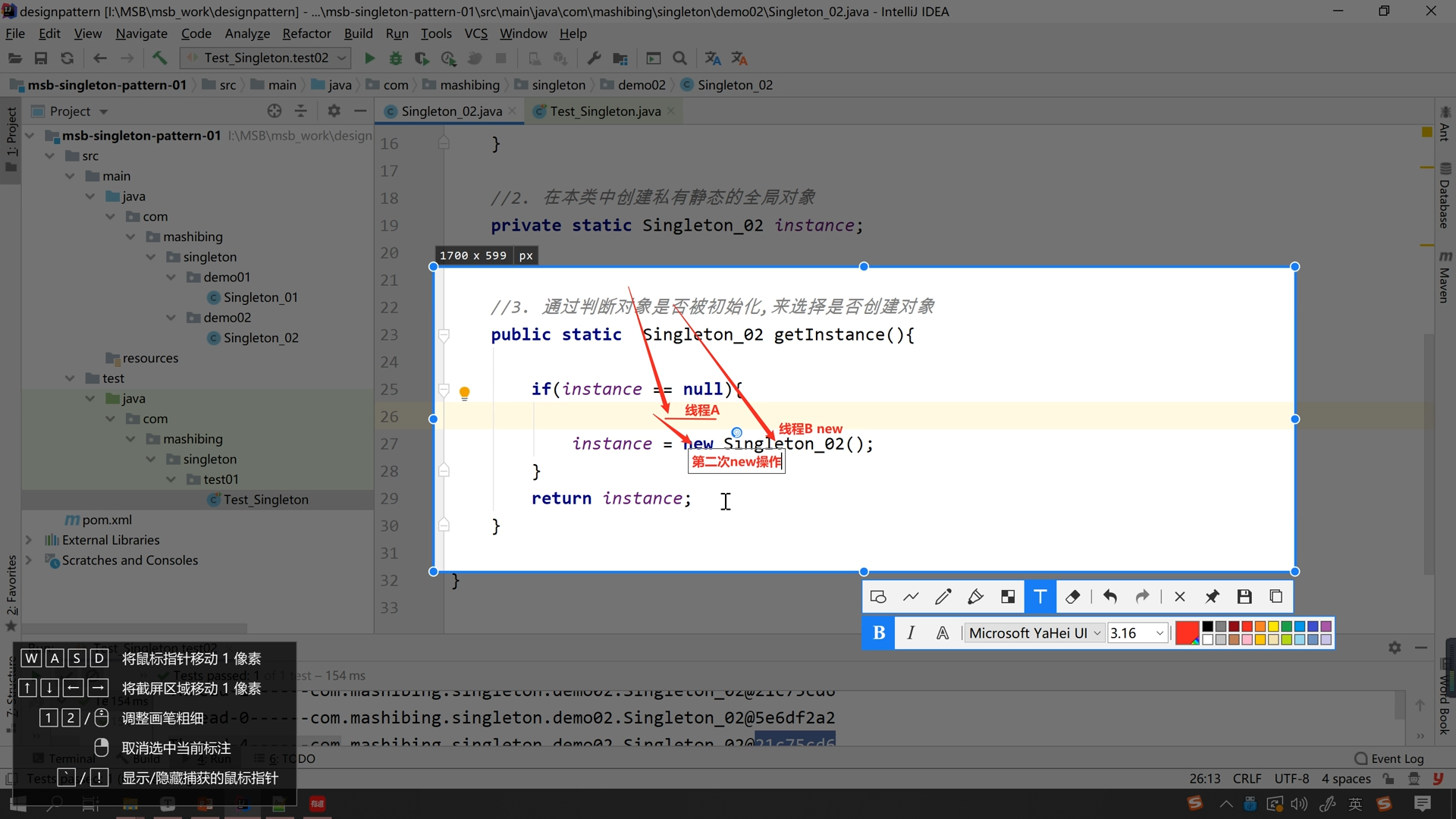Click the Build hammer icon
1456x819 pixels.
click(159, 58)
